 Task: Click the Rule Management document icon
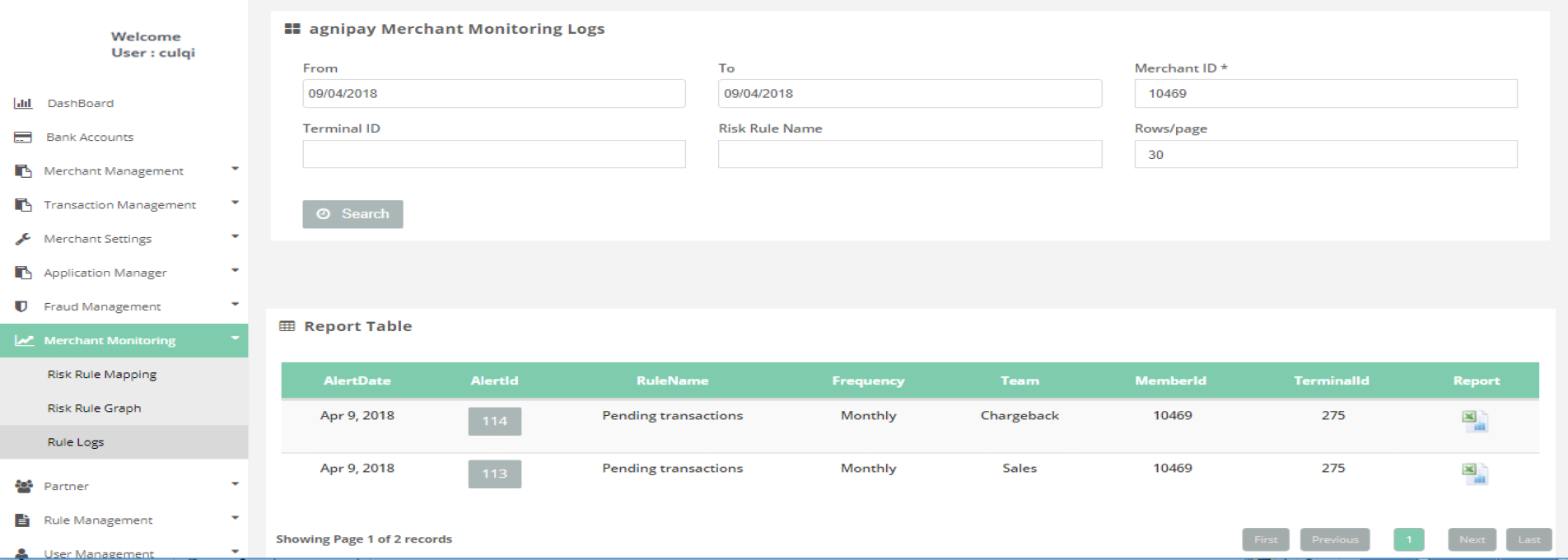tap(23, 520)
